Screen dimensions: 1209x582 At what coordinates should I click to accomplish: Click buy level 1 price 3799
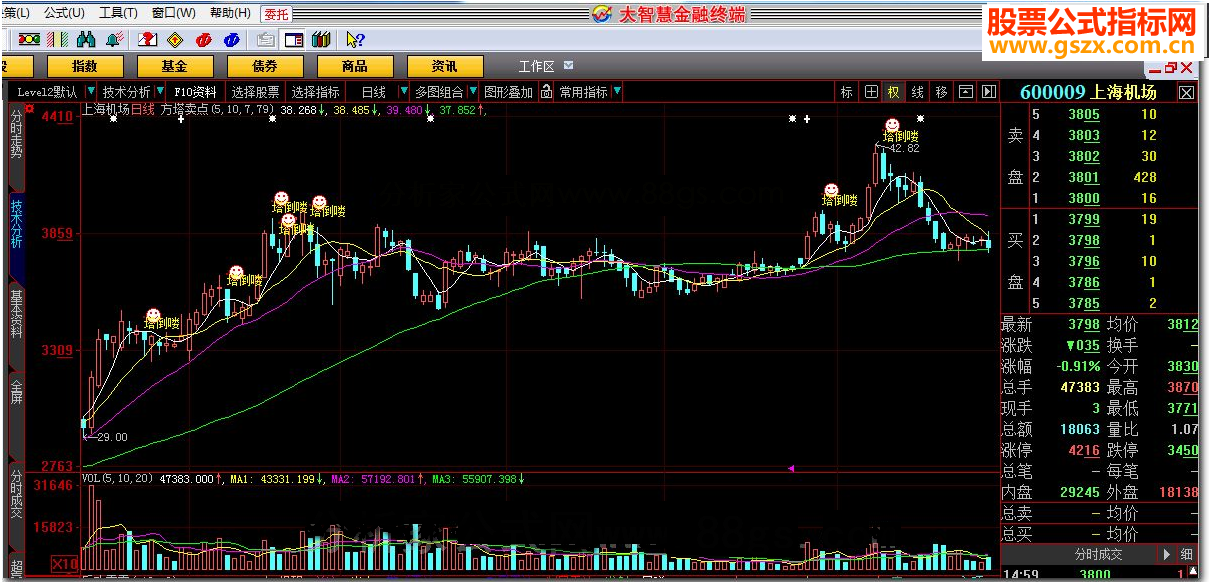[x=1083, y=219]
